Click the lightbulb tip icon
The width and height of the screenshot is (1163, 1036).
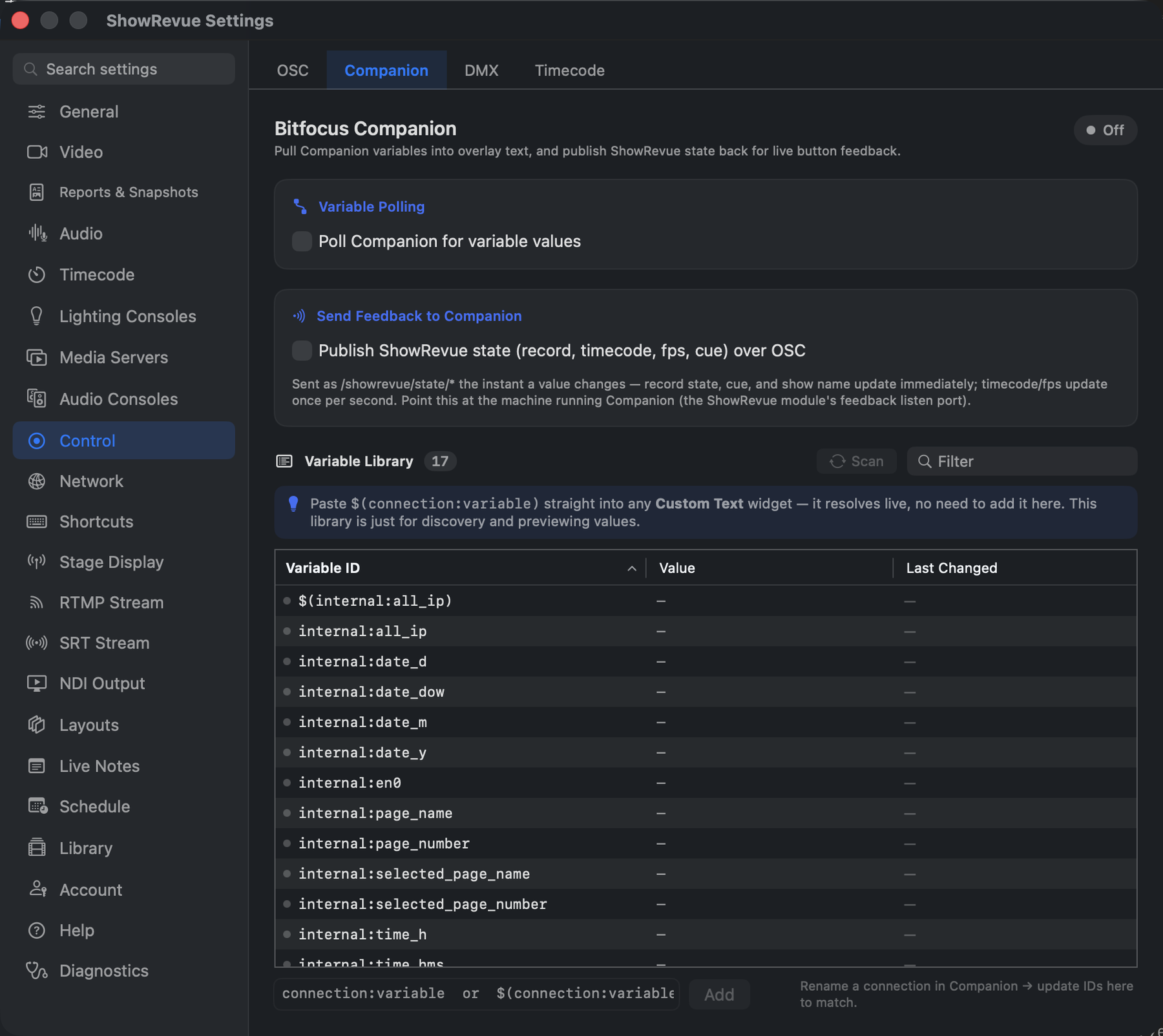coord(293,504)
